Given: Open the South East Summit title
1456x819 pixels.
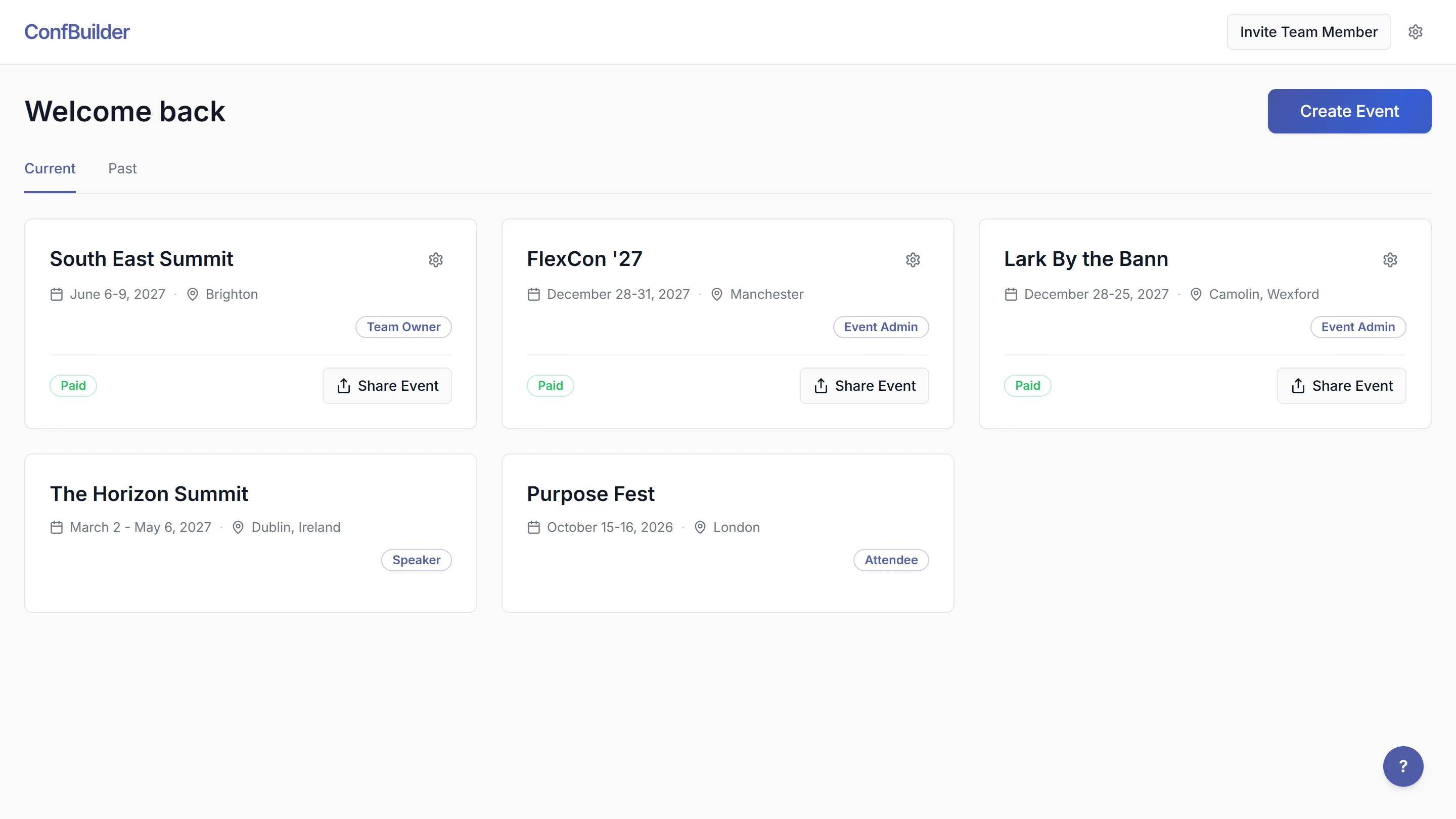Looking at the screenshot, I should (x=142, y=259).
